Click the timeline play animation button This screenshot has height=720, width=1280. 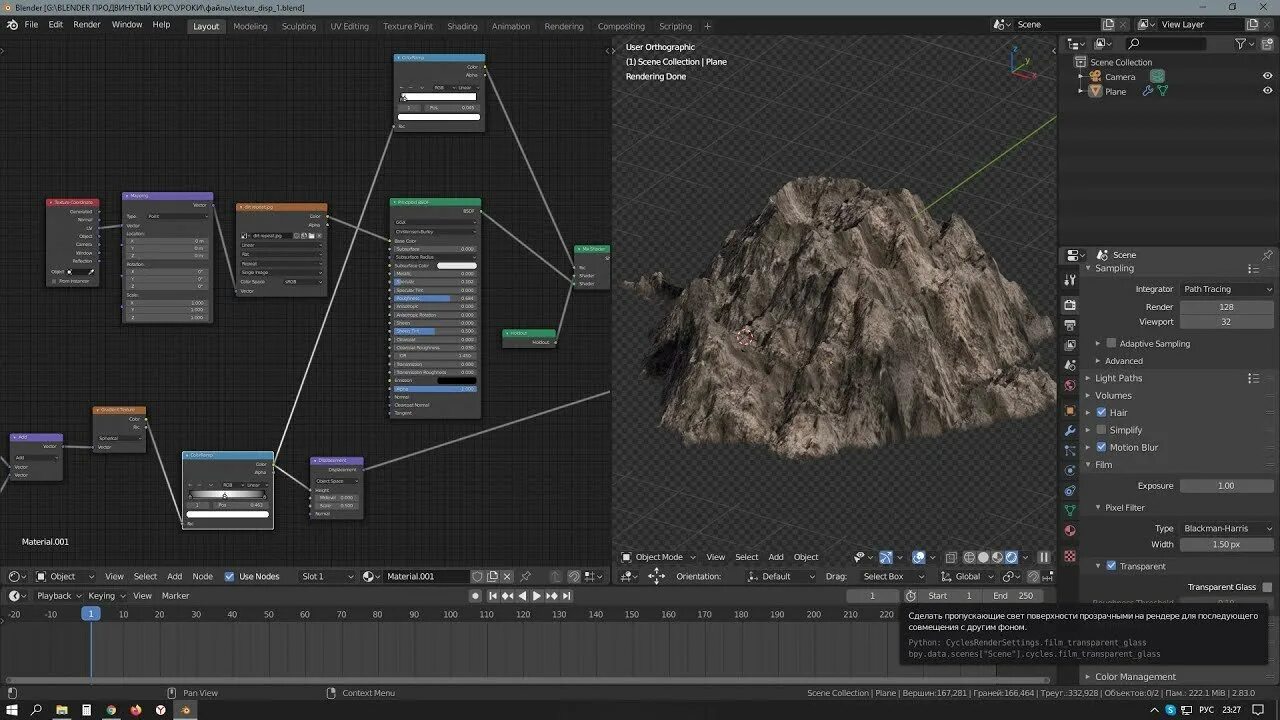(536, 596)
